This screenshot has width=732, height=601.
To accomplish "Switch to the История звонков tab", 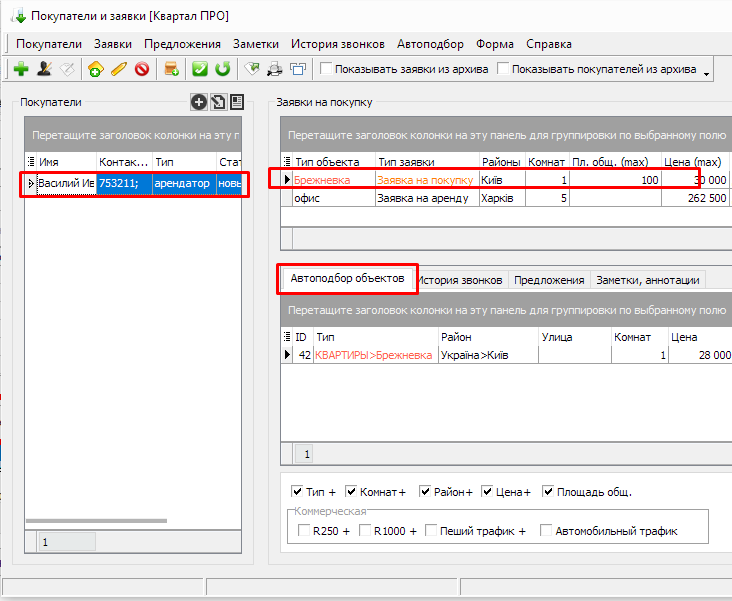I will tap(462, 280).
